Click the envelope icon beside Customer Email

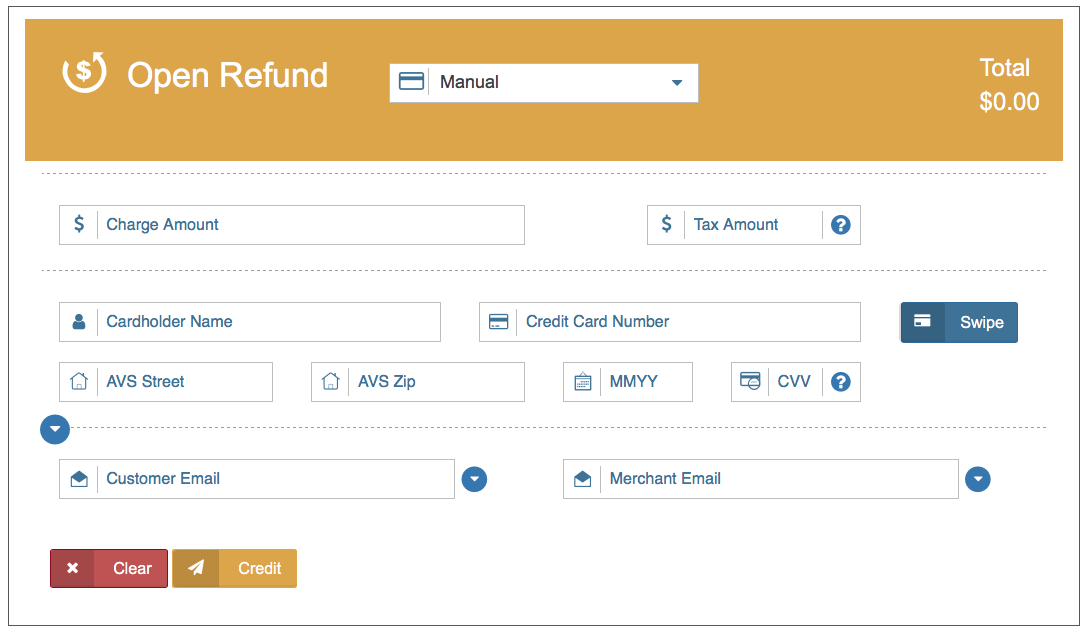(x=81, y=478)
